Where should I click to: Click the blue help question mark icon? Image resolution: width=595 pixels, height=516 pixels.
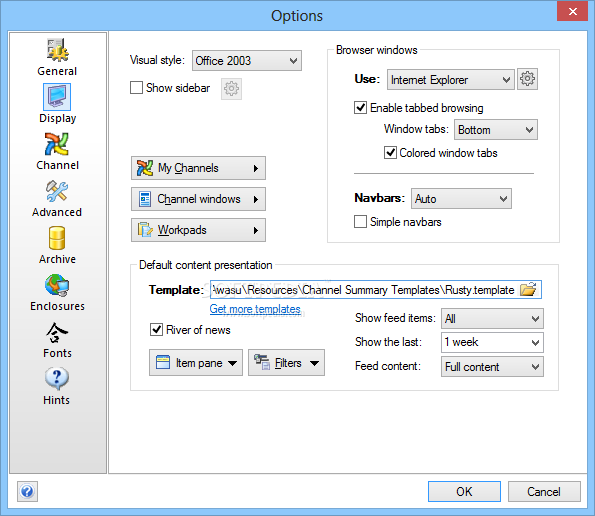coord(27,492)
